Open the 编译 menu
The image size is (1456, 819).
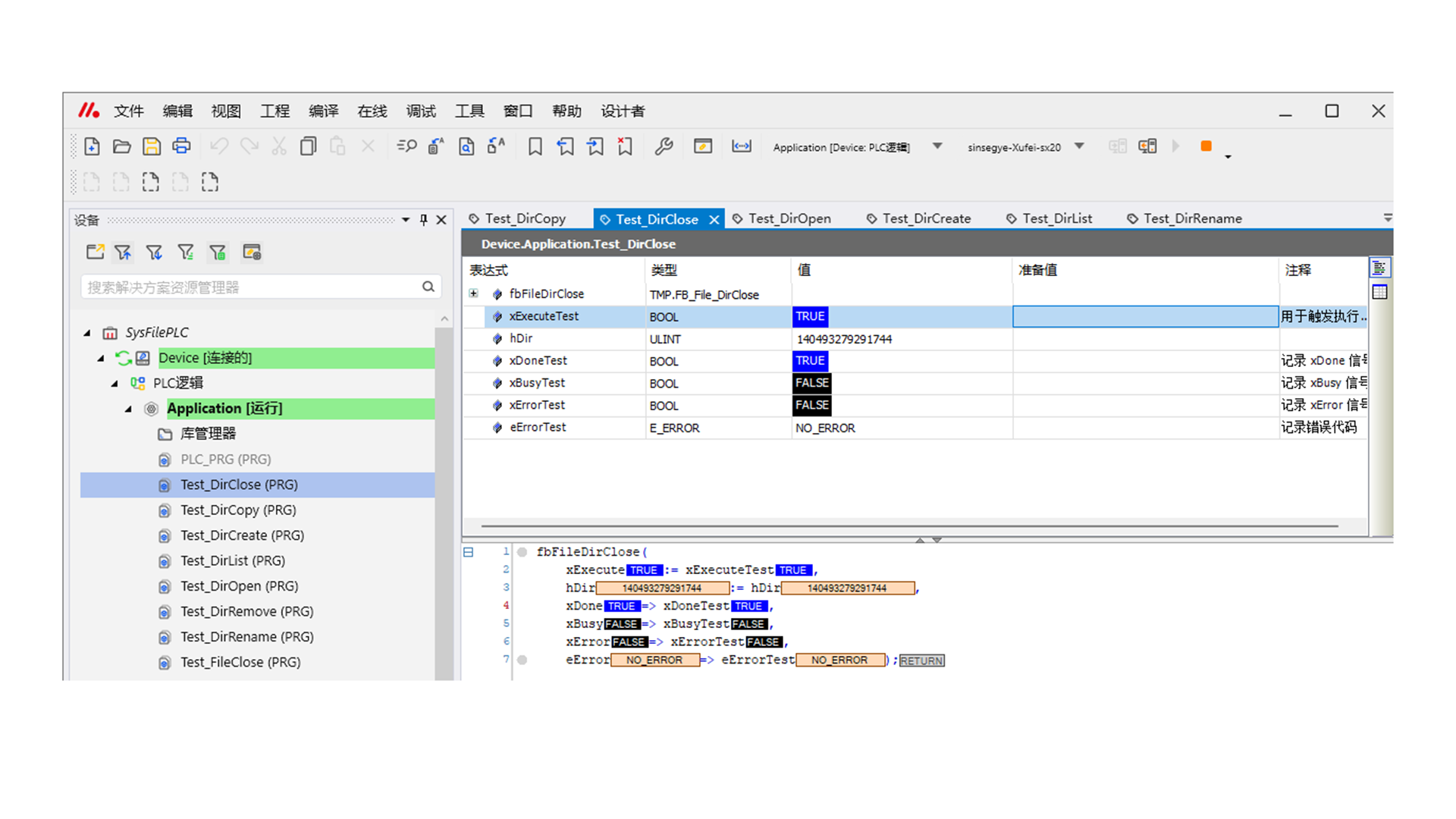[x=324, y=111]
